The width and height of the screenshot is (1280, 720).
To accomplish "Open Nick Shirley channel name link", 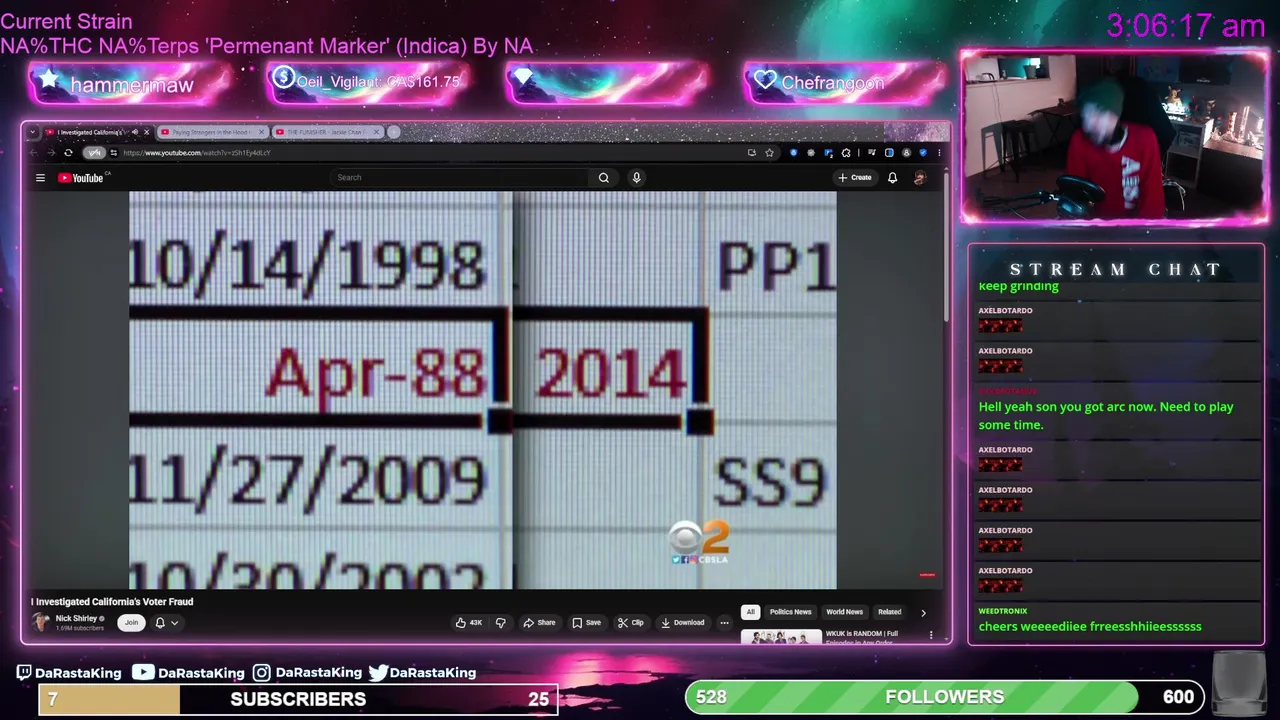I will (x=76, y=618).
